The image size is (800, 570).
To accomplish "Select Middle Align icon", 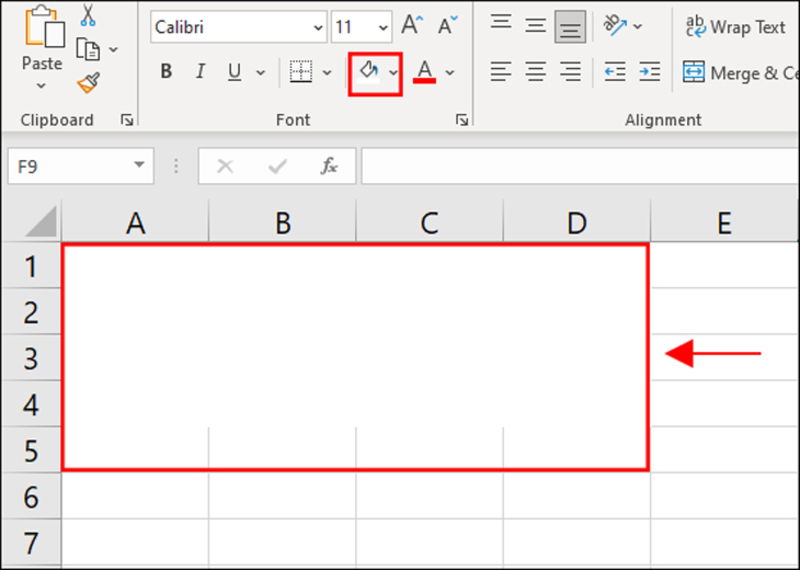I will coord(535,26).
